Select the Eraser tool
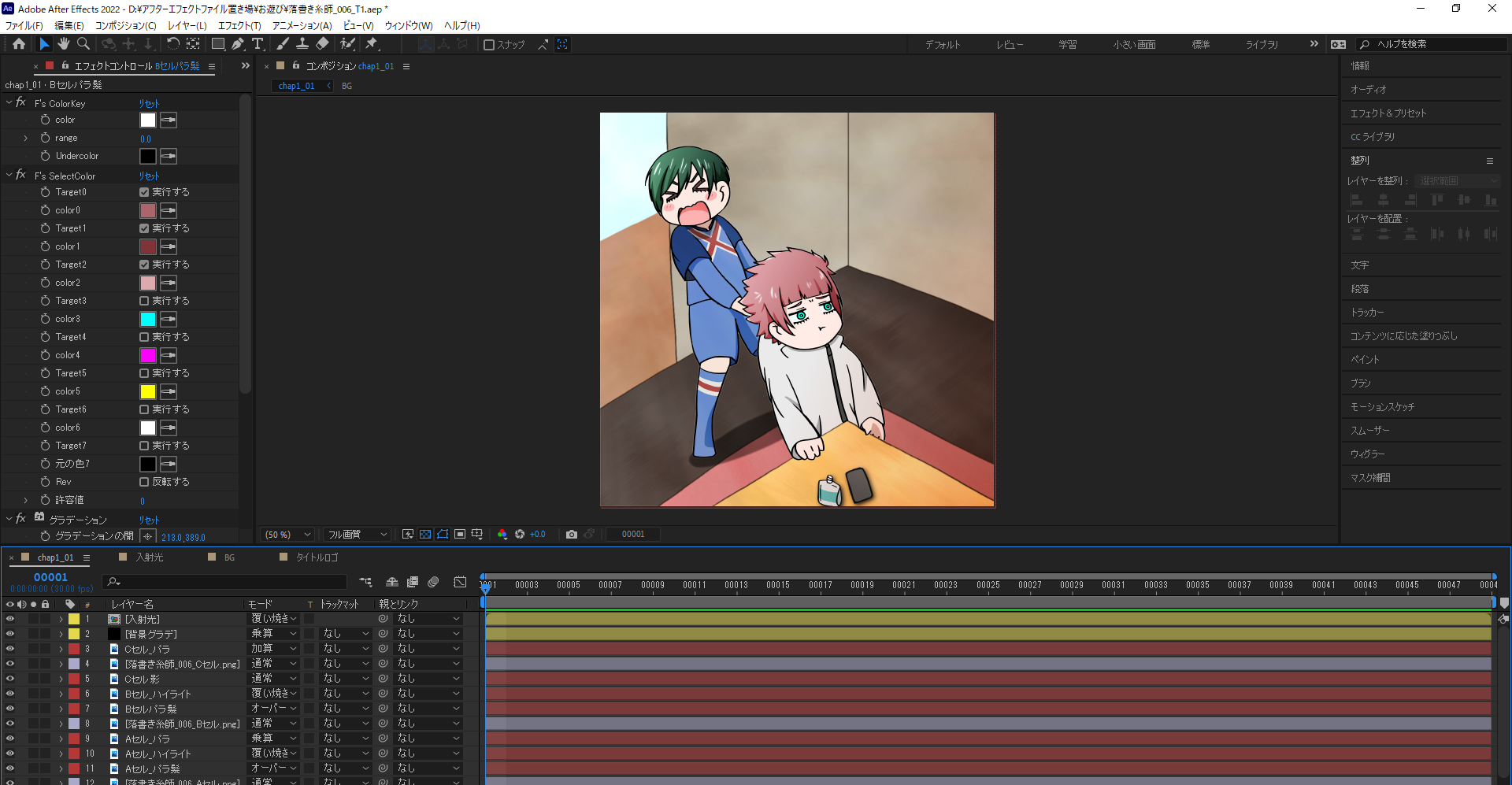 [323, 44]
